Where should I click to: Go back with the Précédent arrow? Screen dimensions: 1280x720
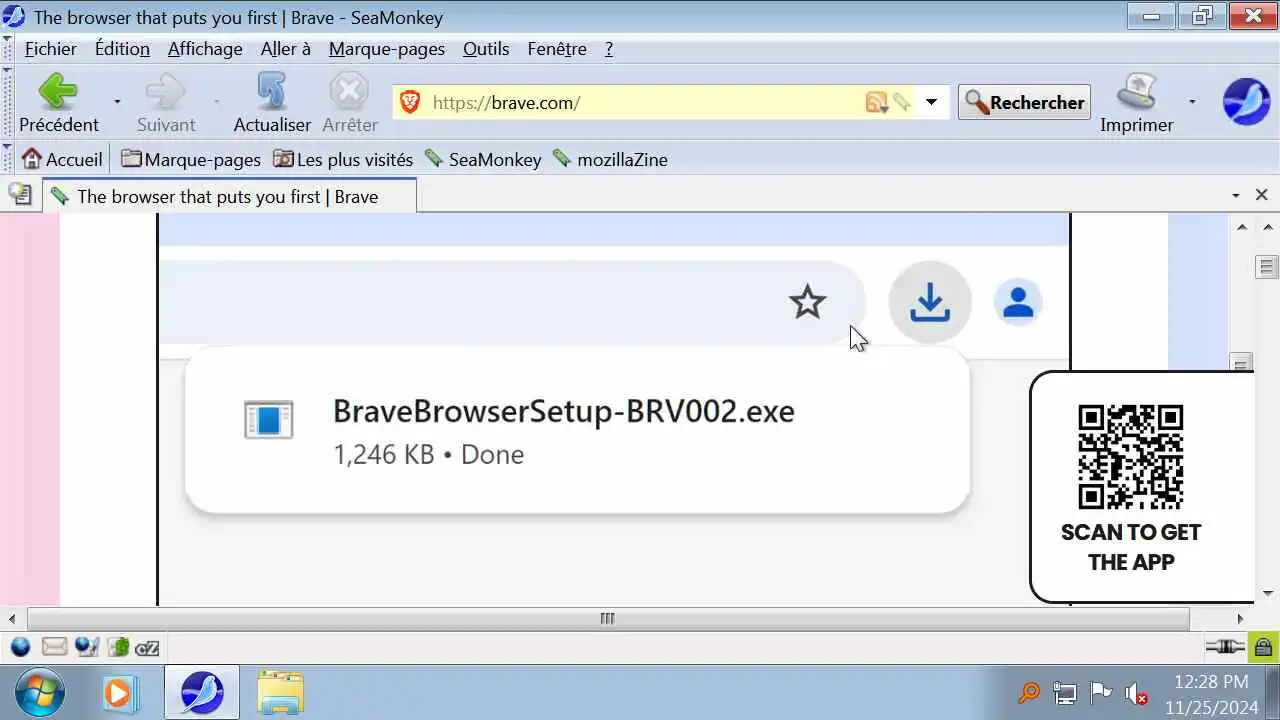click(x=58, y=102)
